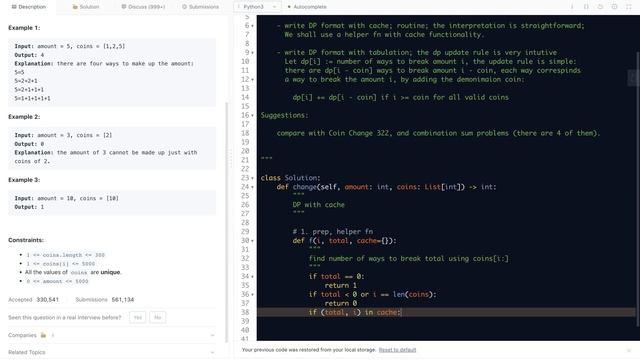Click constraint '0 <= amount <= 5000'

point(57,281)
